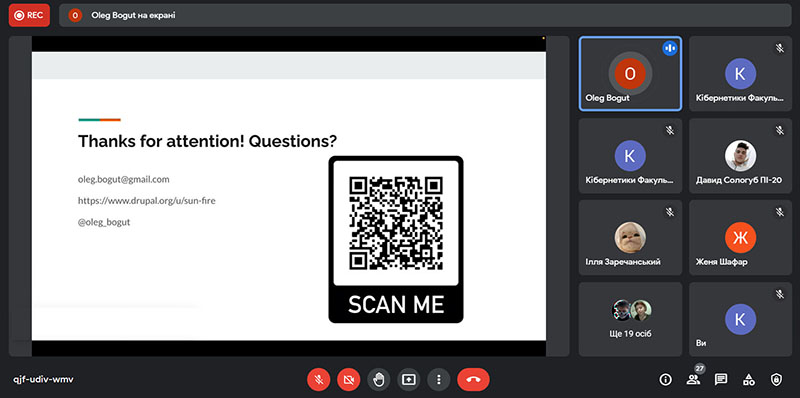Click Ілля Заречанський profile photo avatar
This screenshot has height=398, width=800.
[630, 238]
